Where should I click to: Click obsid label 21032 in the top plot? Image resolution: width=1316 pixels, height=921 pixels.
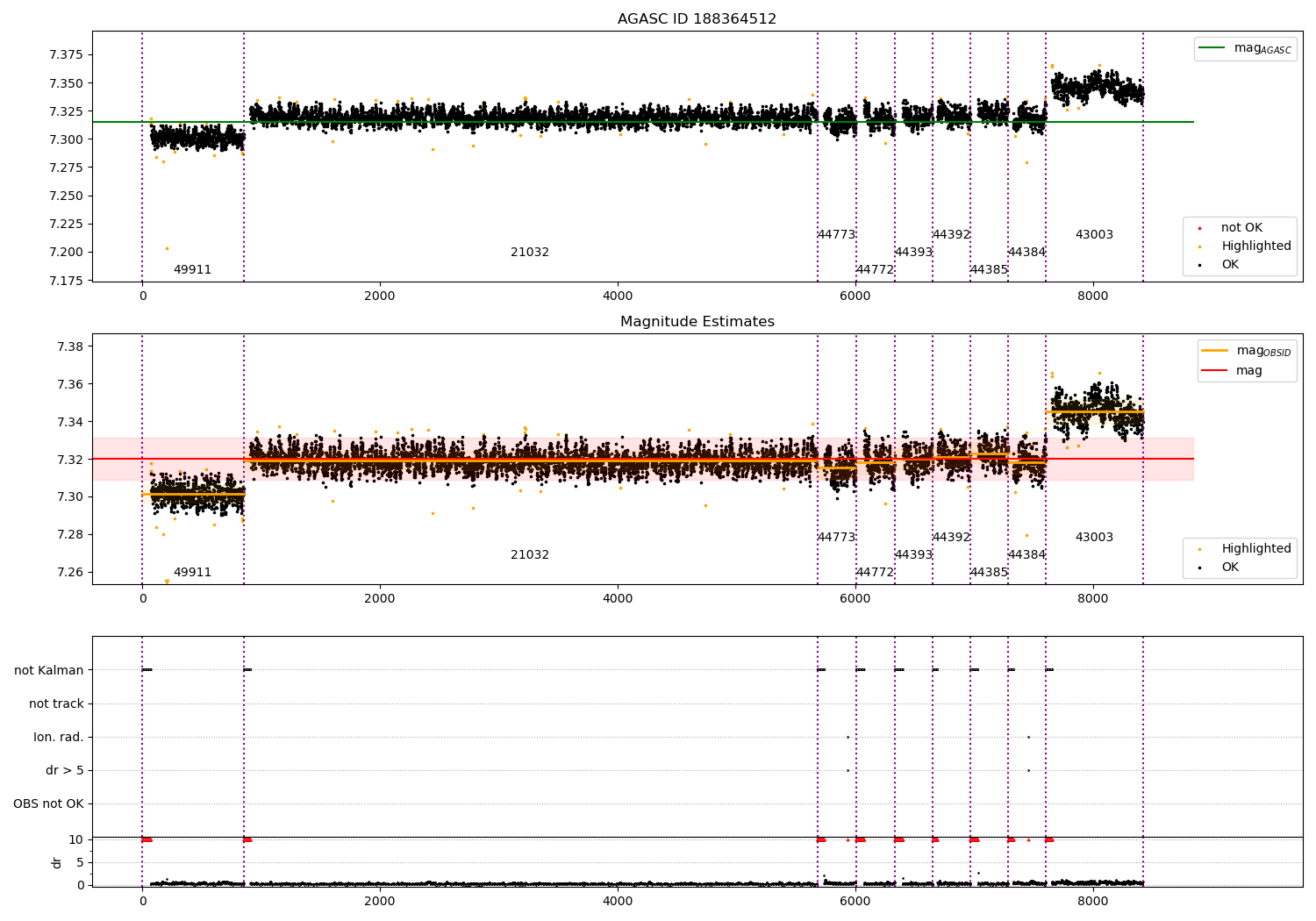(530, 253)
